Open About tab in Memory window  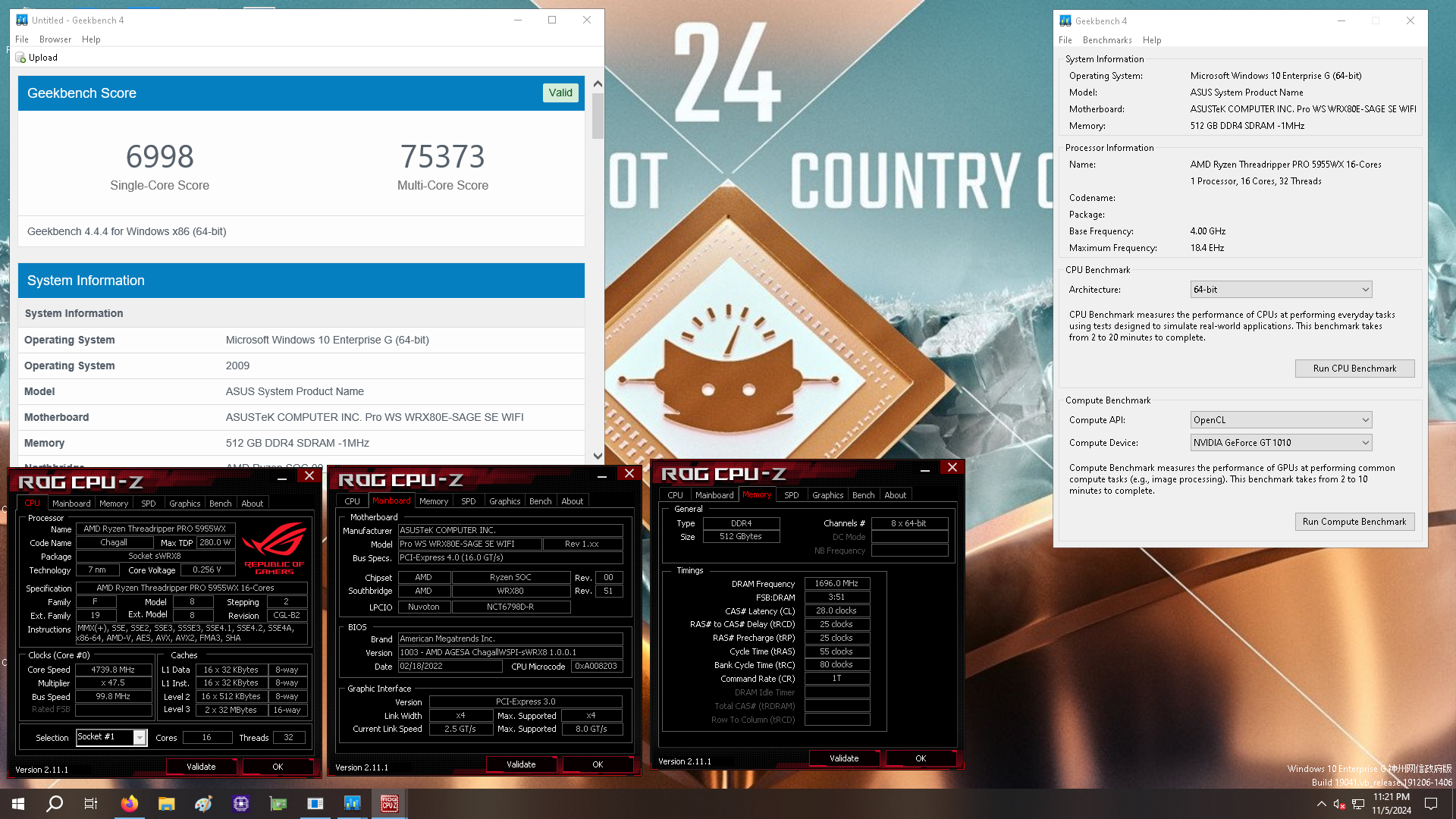(x=896, y=495)
